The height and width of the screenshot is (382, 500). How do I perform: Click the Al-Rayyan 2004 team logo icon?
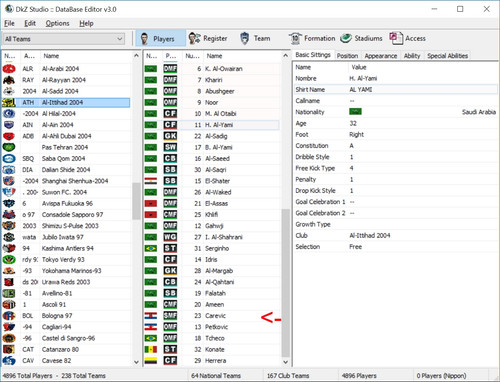tap(9, 80)
